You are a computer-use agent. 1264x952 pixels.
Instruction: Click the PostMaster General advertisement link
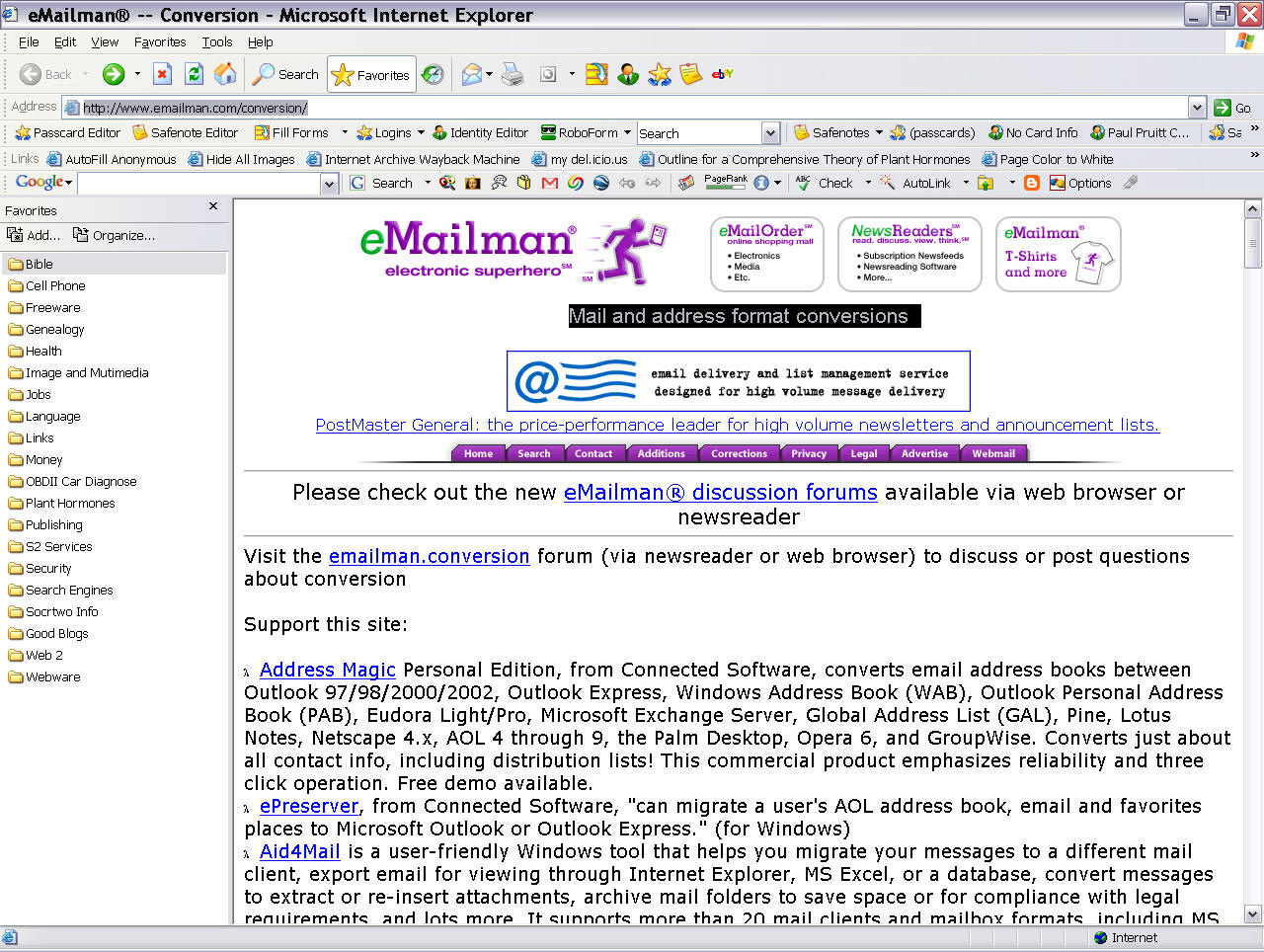(738, 425)
